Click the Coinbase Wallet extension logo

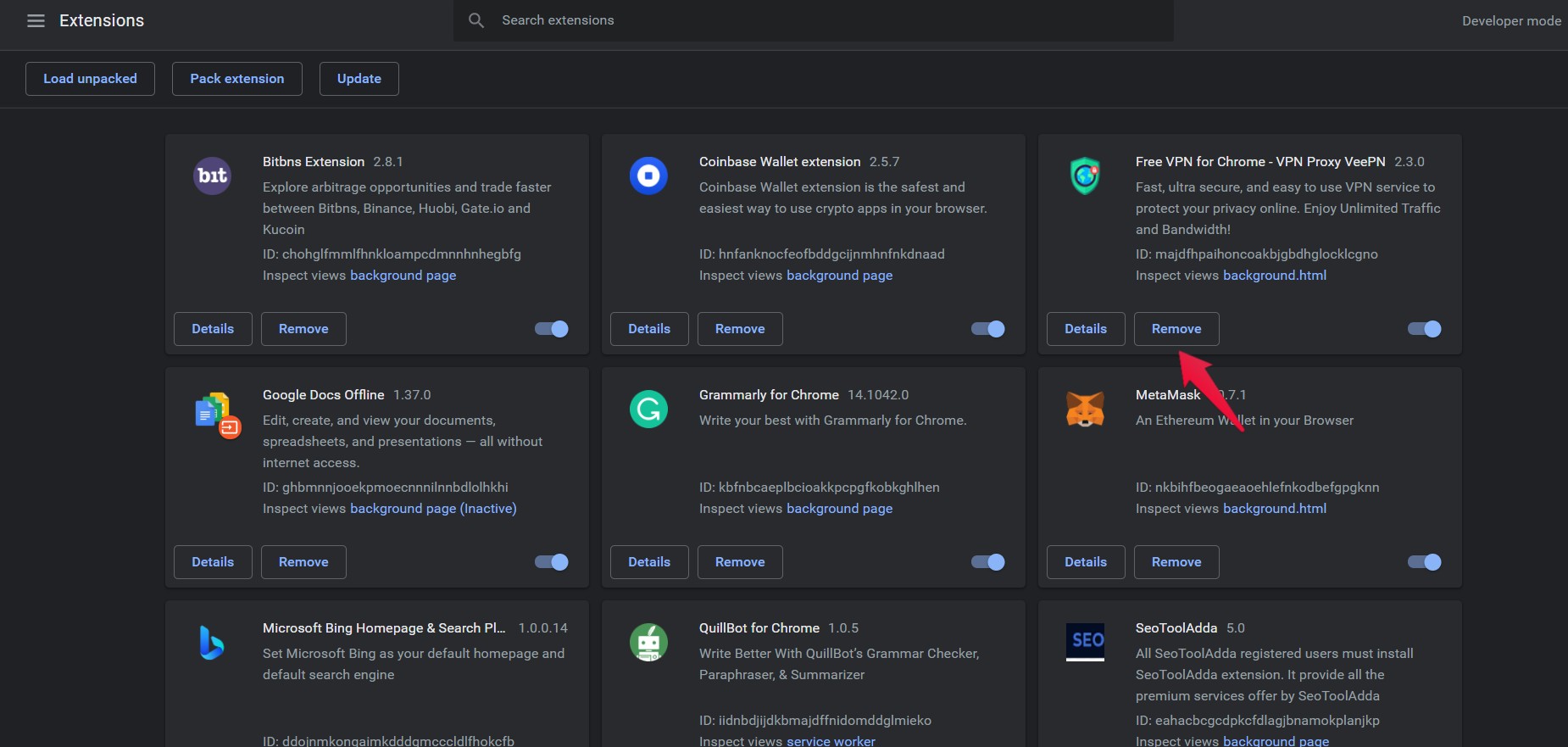[x=648, y=176]
